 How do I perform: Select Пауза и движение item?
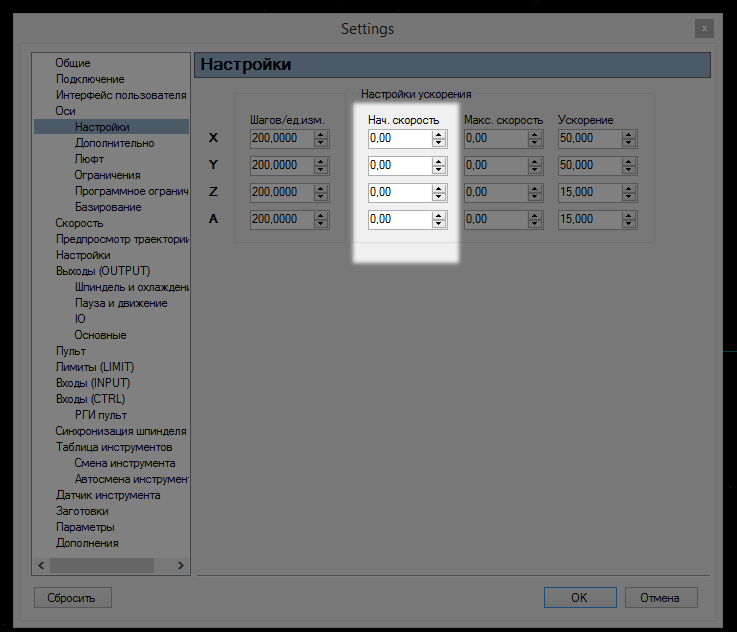(121, 303)
